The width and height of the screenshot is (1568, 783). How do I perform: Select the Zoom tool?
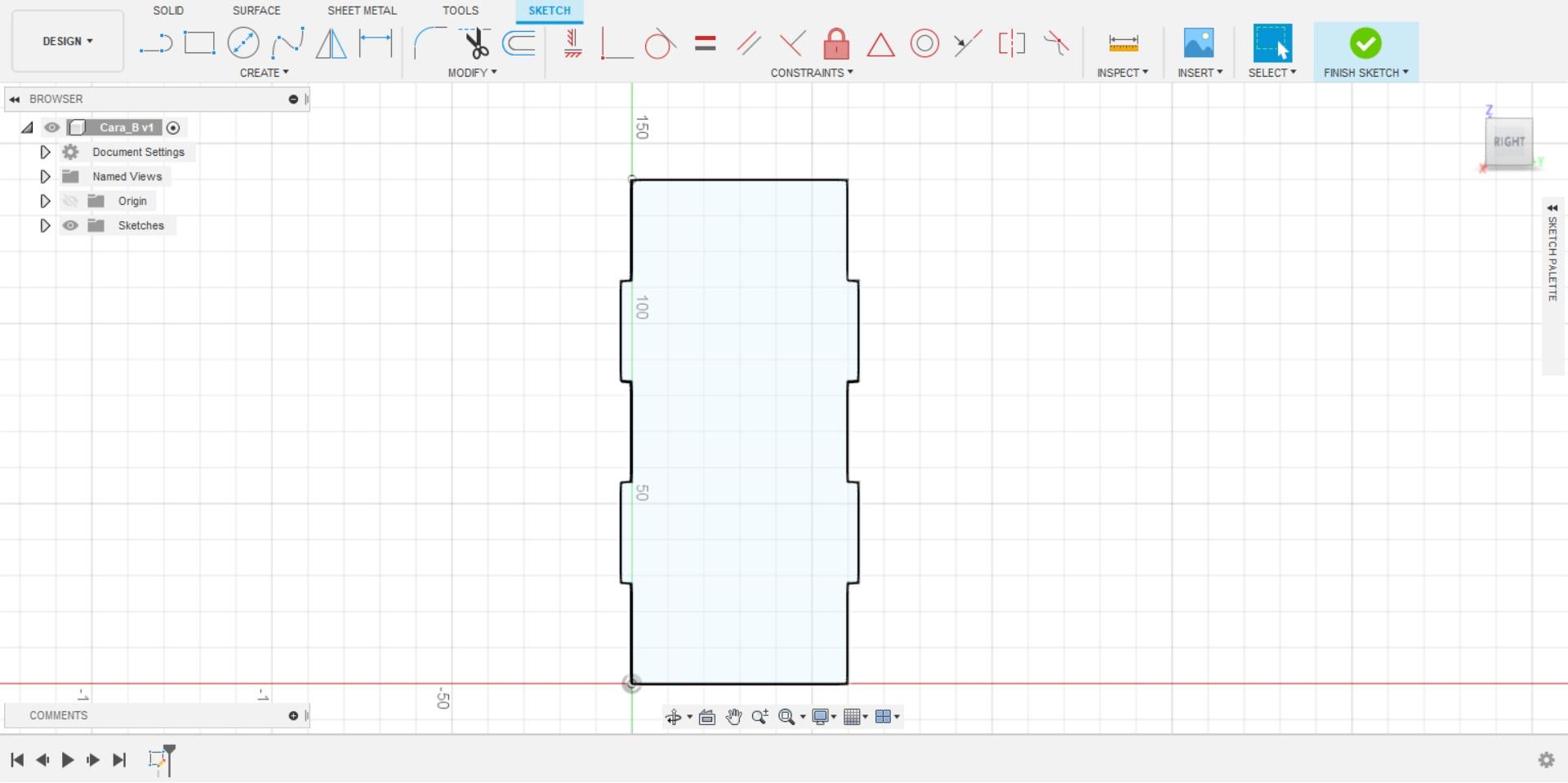[x=759, y=717]
